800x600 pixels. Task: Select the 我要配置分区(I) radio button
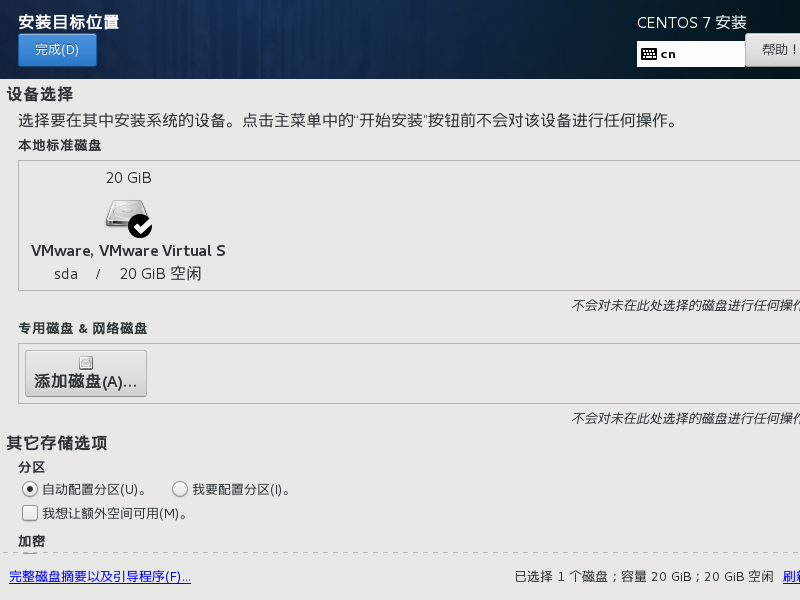tap(180, 489)
